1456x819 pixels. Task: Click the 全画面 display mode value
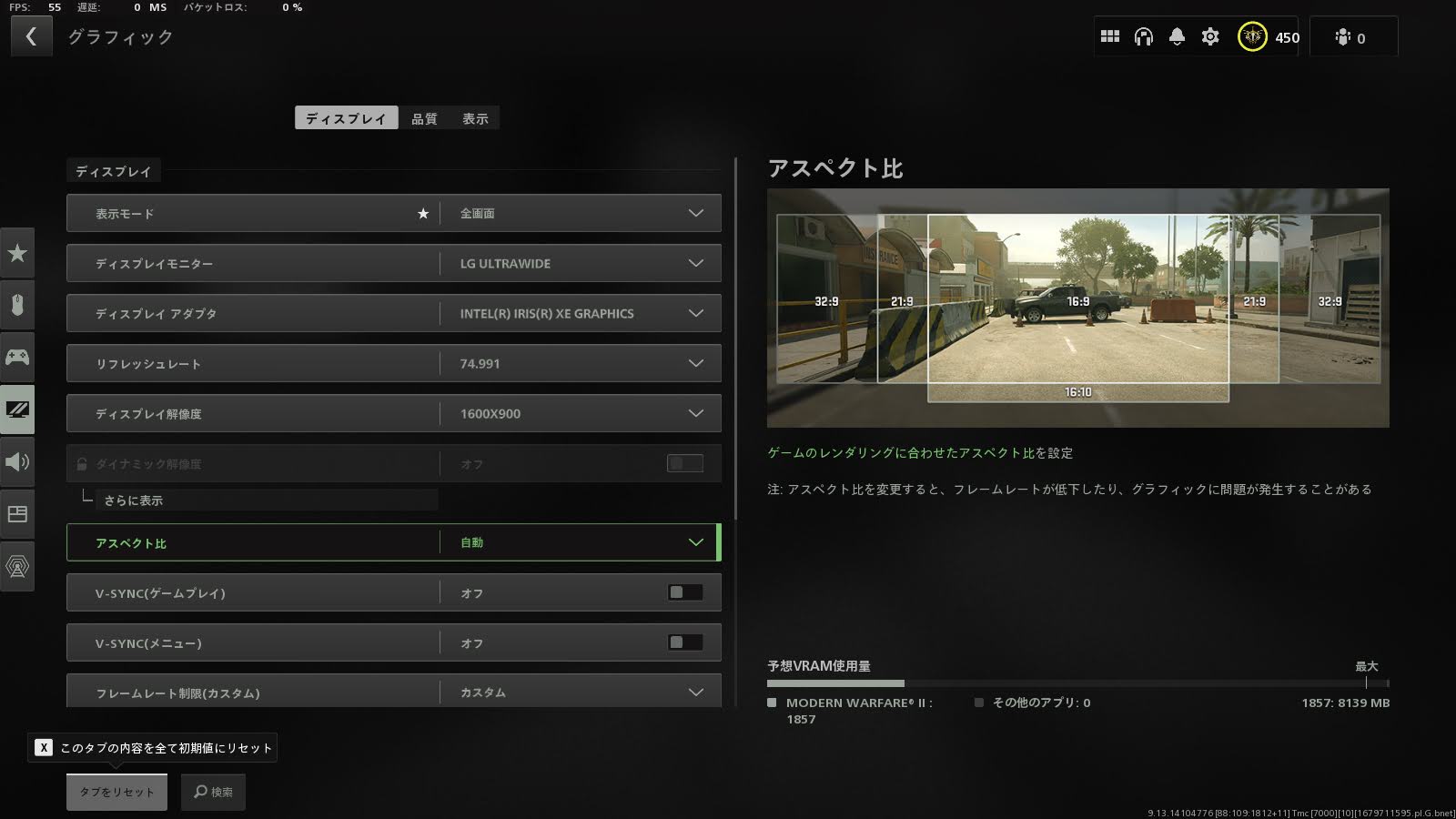[x=477, y=213]
